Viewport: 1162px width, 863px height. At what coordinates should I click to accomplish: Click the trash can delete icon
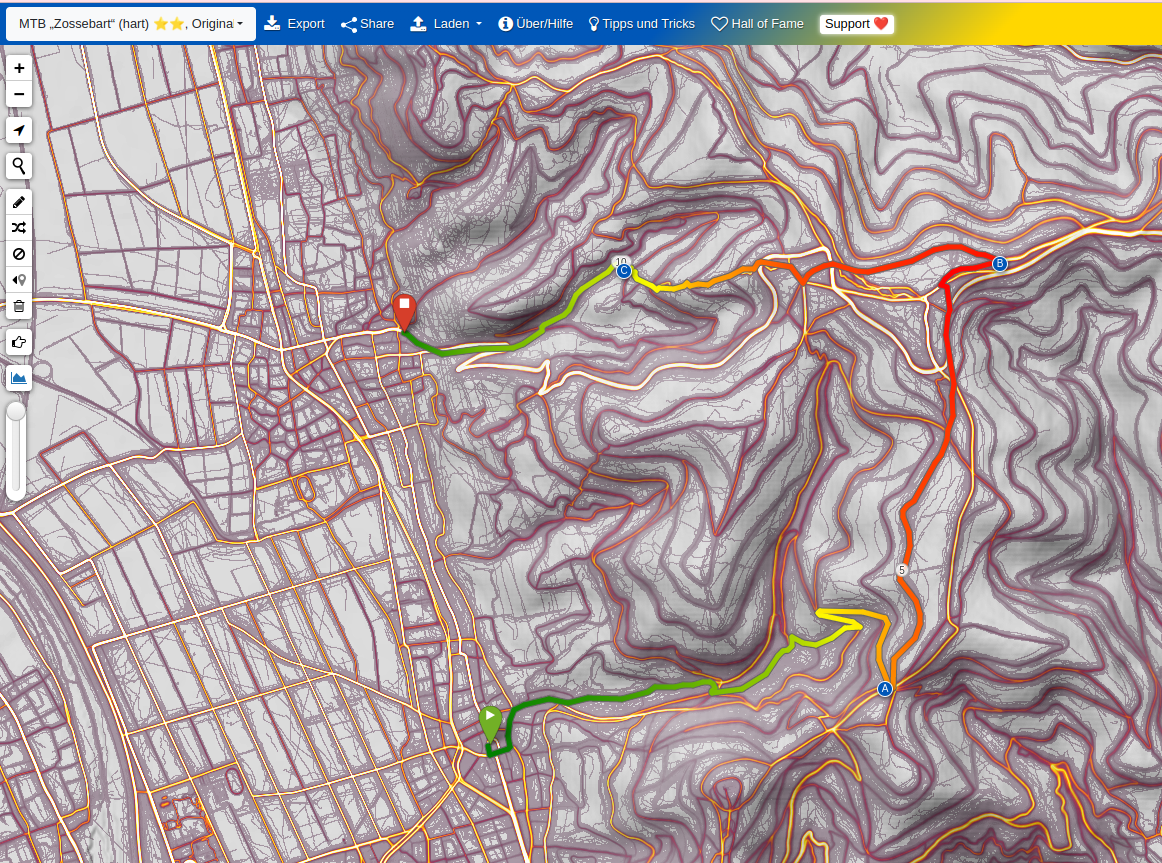pos(19,307)
